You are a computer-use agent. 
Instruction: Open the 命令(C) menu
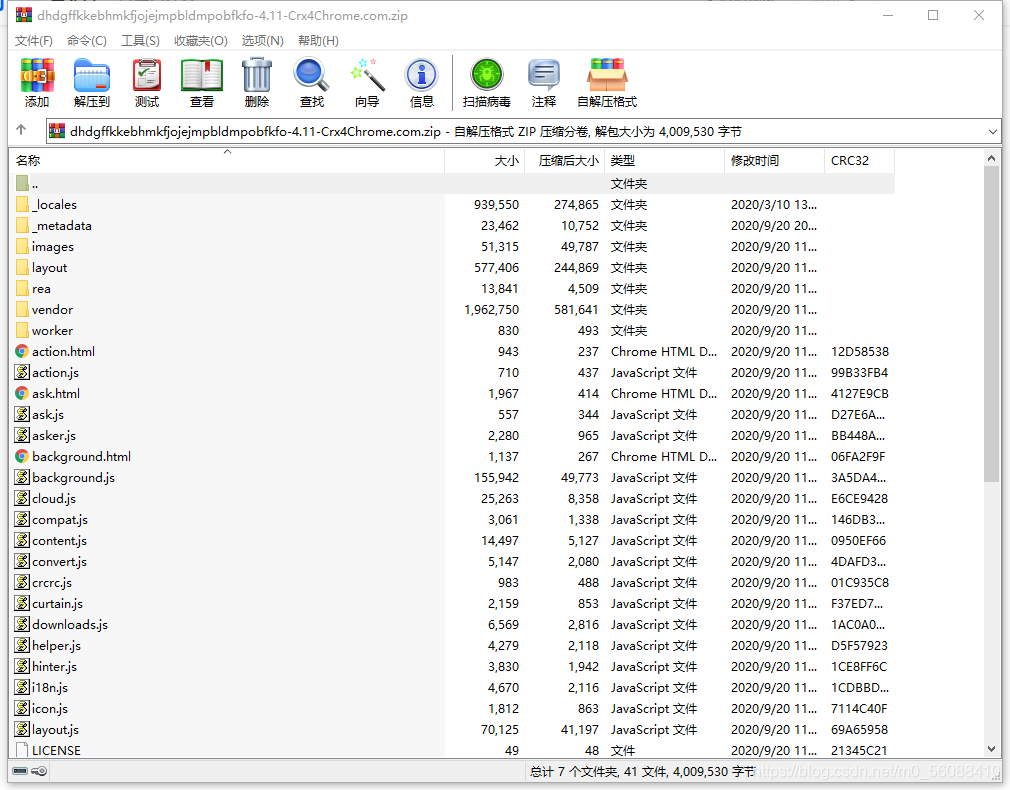pos(86,41)
